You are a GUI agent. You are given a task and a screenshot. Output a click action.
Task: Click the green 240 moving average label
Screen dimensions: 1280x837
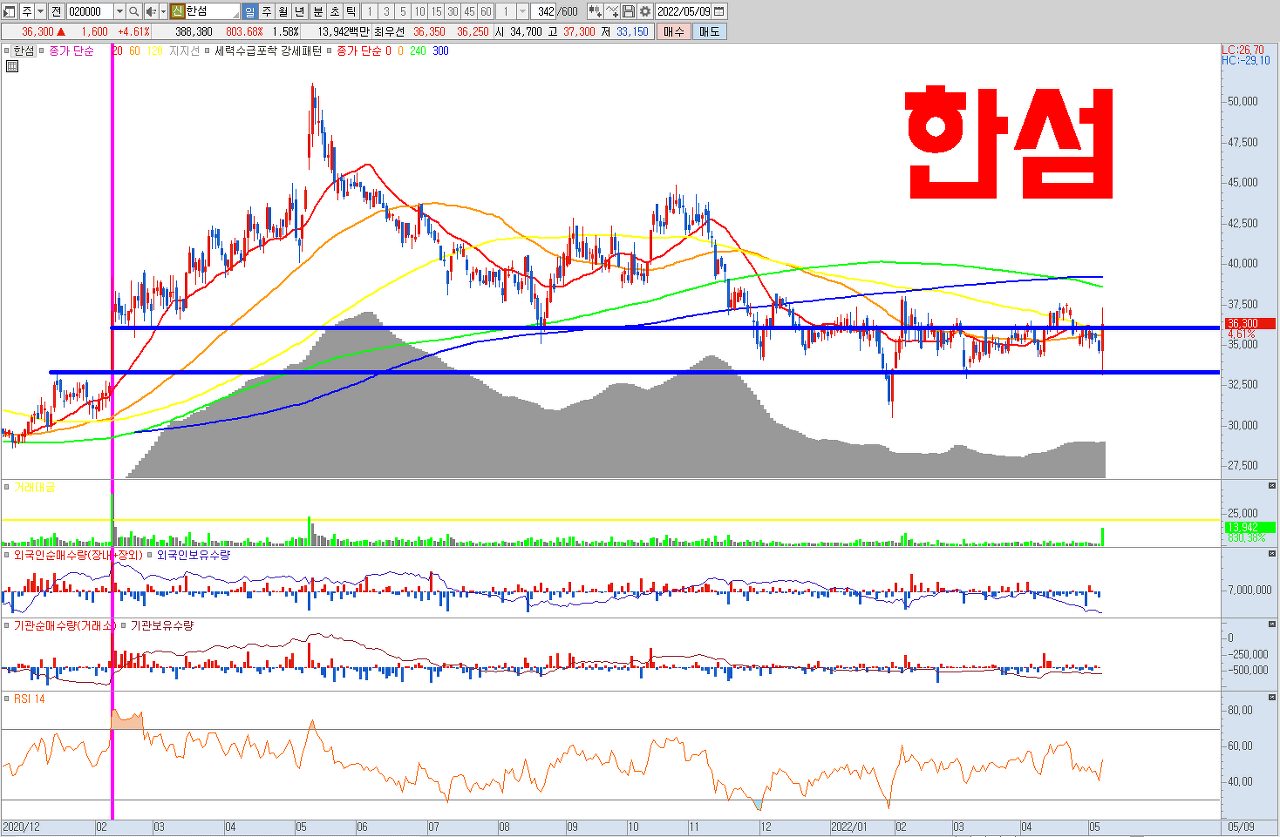418,50
